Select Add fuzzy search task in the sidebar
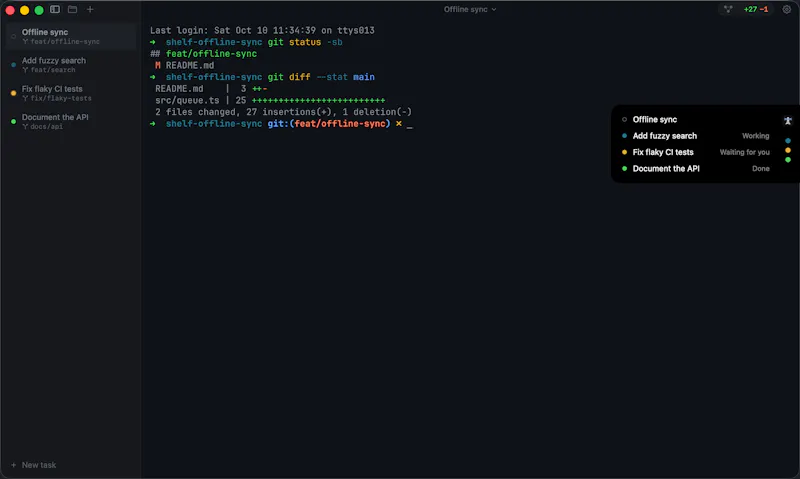Screen dimensions: 800x479 point(71,65)
